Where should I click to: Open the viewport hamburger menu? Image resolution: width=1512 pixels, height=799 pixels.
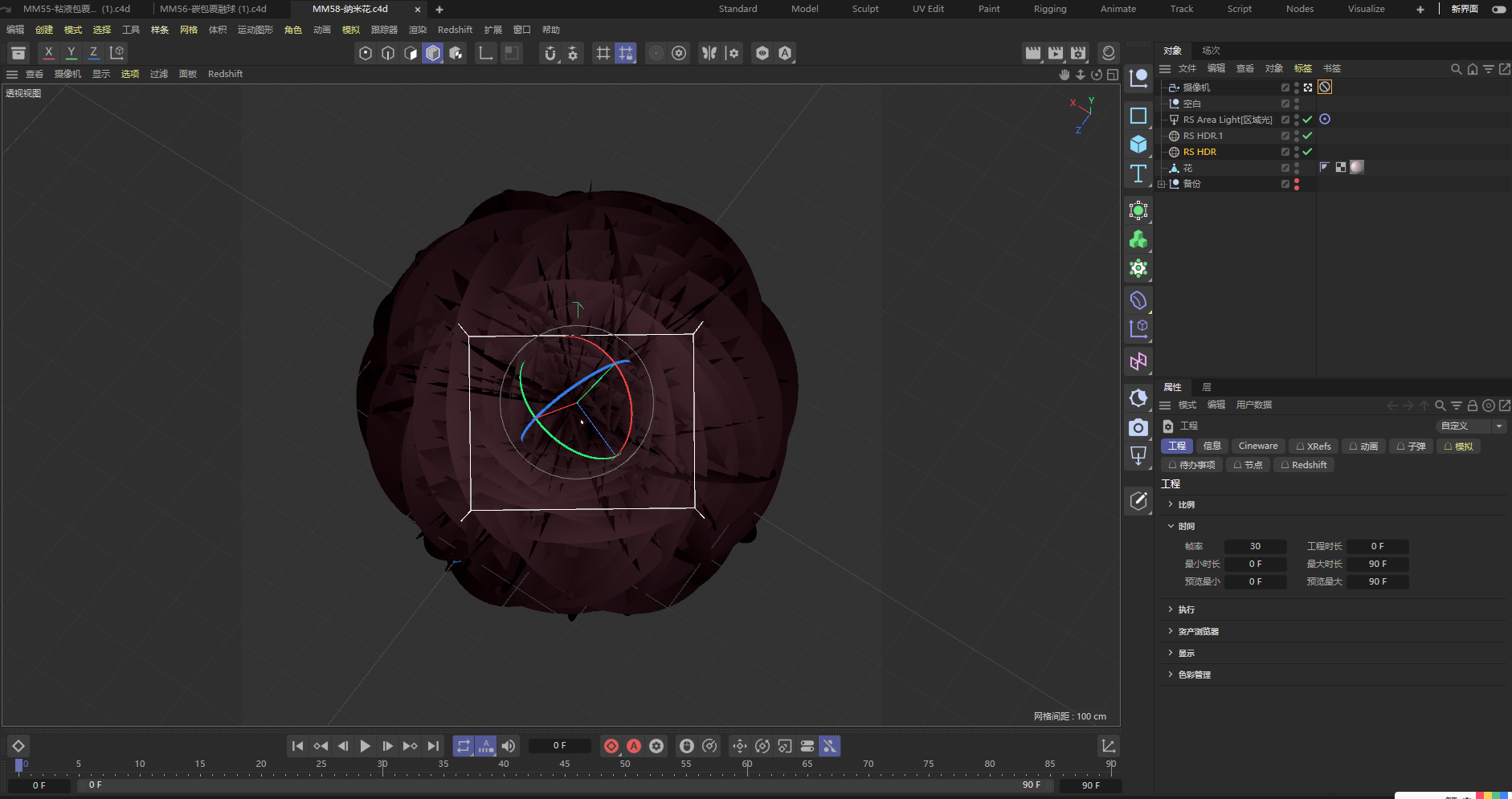[x=12, y=75]
